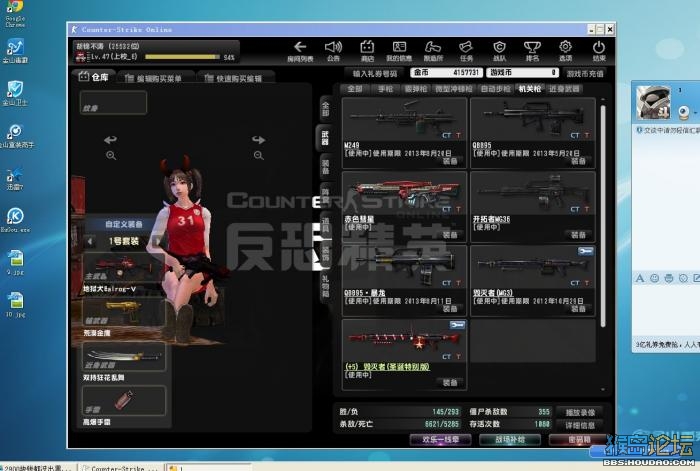The image size is (700, 471).
Task: Switch to the 快速购买编辑 tab
Action: pos(235,78)
